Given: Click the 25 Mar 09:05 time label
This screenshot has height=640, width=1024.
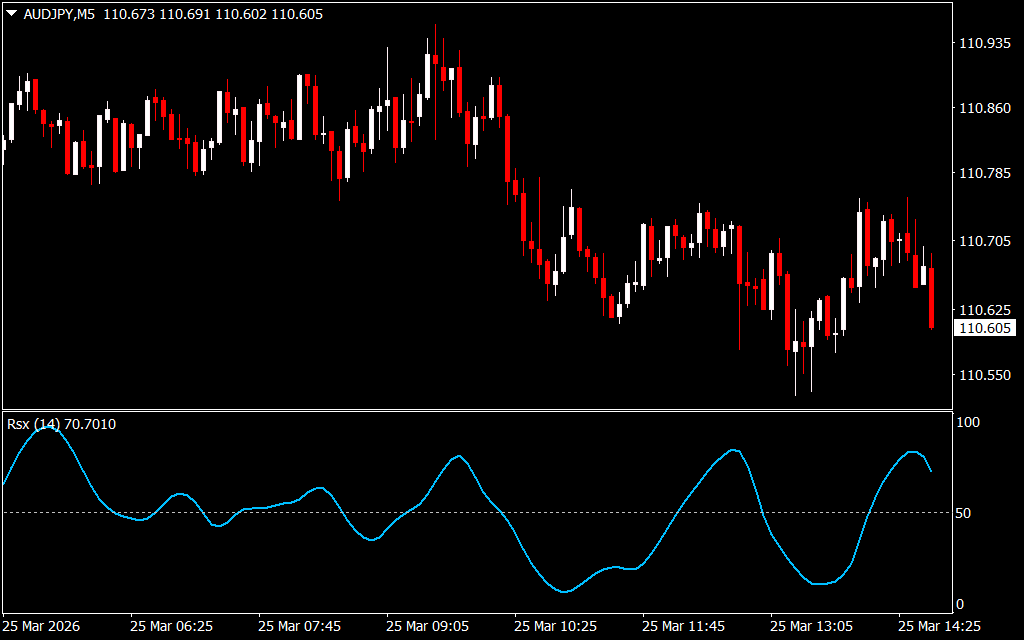Looking at the screenshot, I should click(x=428, y=626).
